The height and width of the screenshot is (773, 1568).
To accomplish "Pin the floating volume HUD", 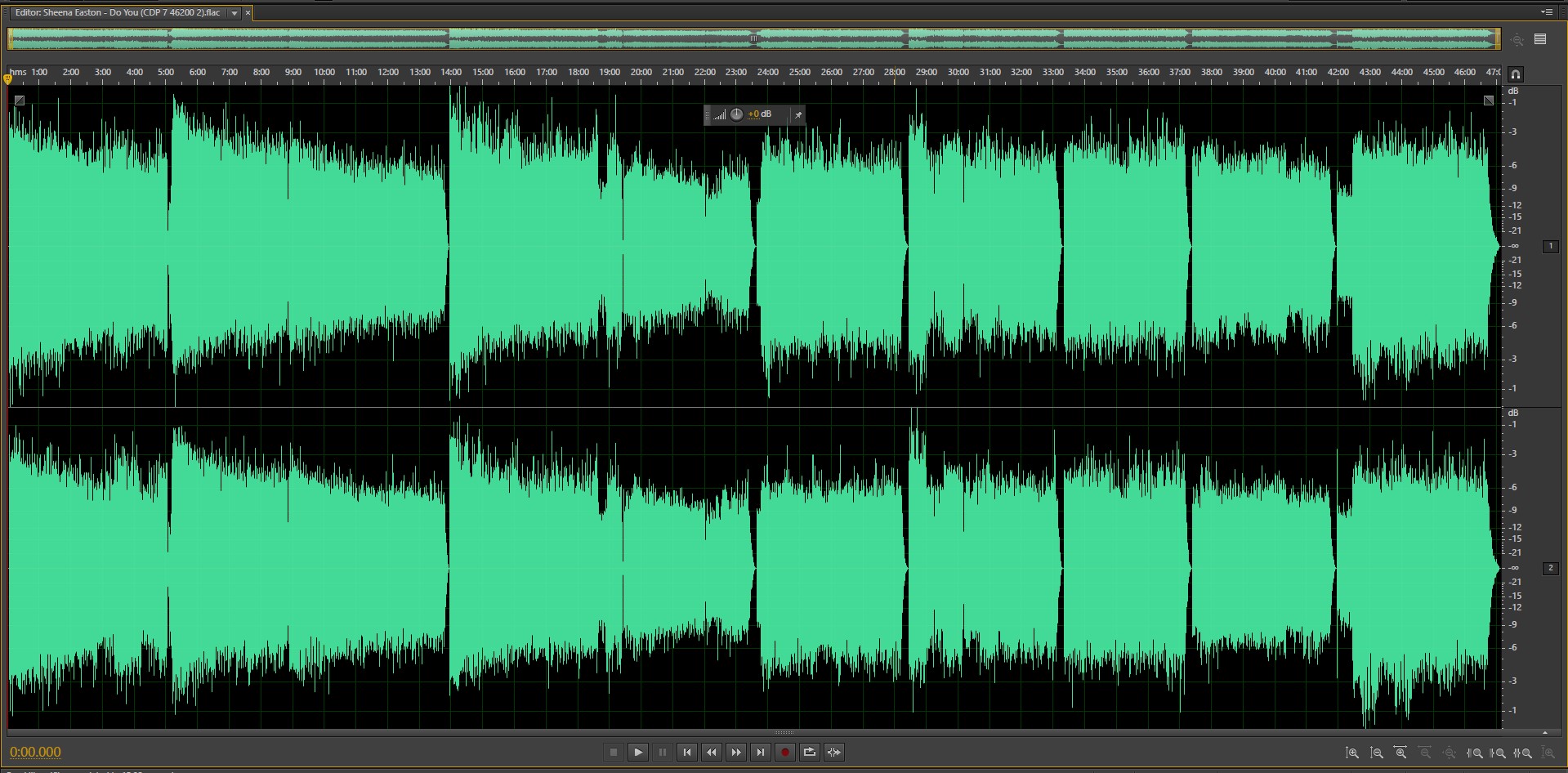I will 798,115.
